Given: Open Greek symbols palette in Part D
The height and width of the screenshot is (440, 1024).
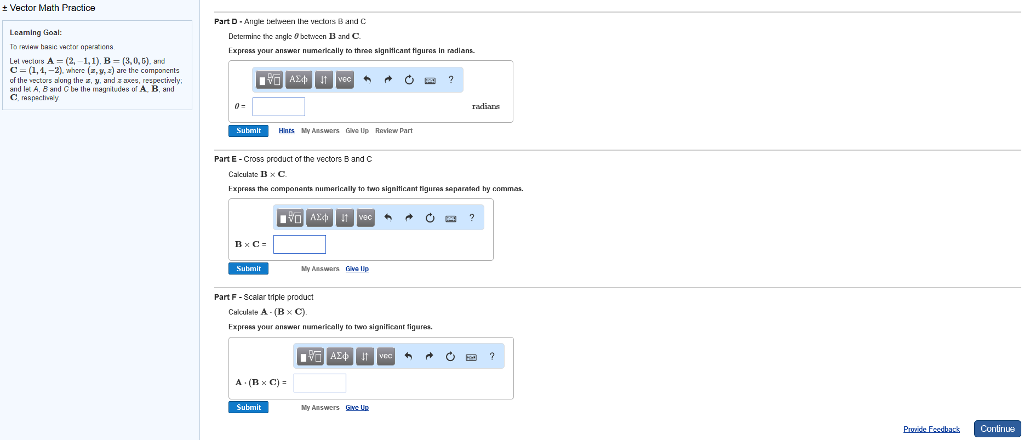Looking at the screenshot, I should (299, 80).
